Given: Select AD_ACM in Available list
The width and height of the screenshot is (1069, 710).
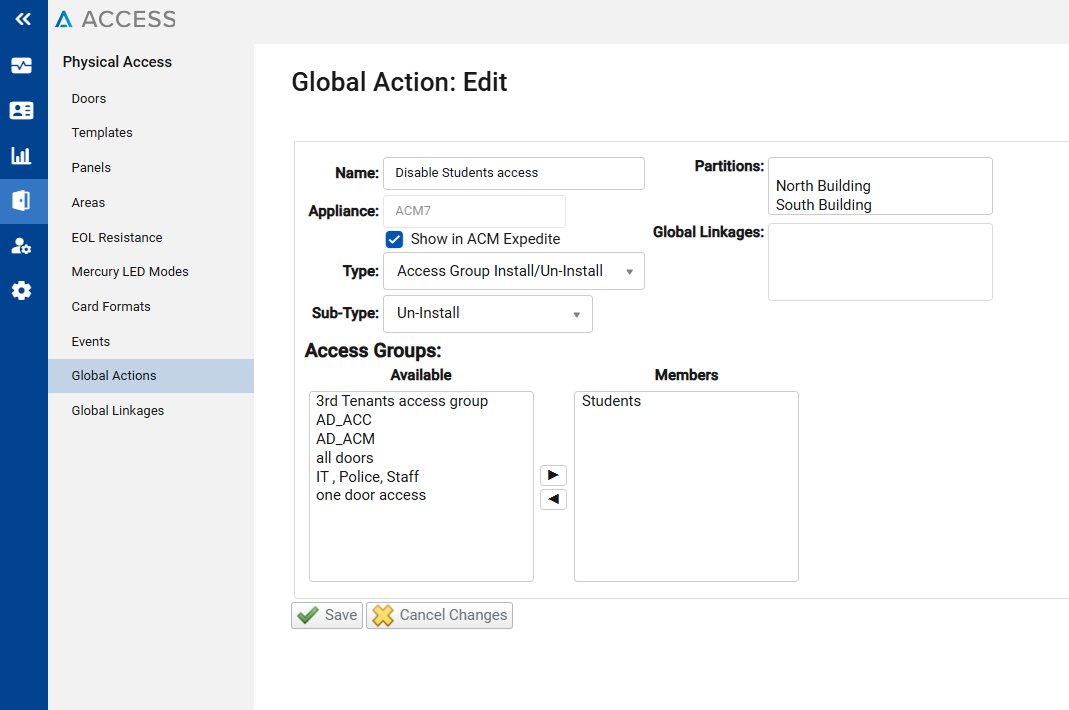Looking at the screenshot, I should coord(346,439).
